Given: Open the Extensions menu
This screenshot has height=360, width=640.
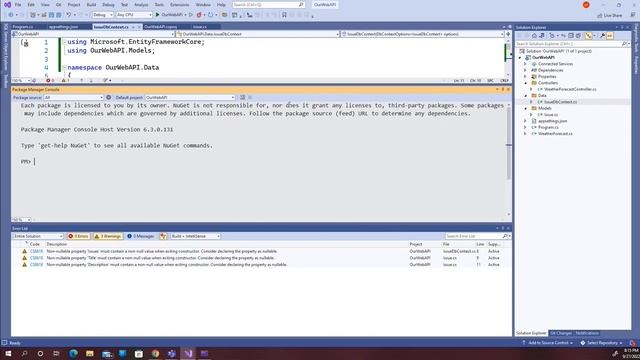Looking at the screenshot, I should (x=180, y=5).
